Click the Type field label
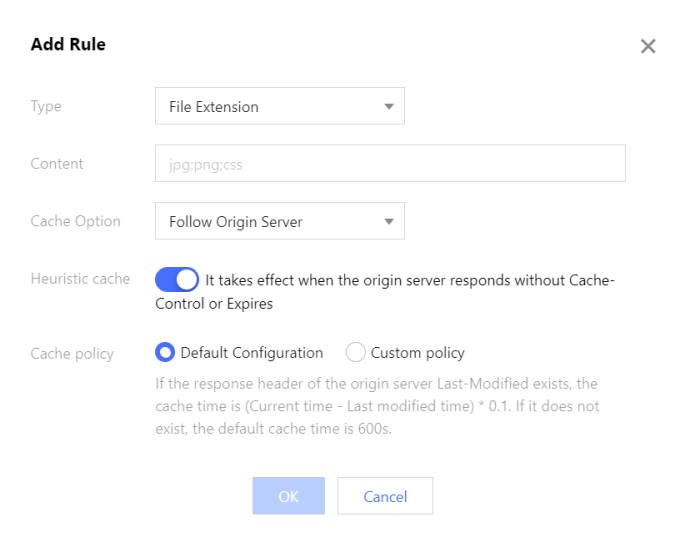 [x=46, y=106]
